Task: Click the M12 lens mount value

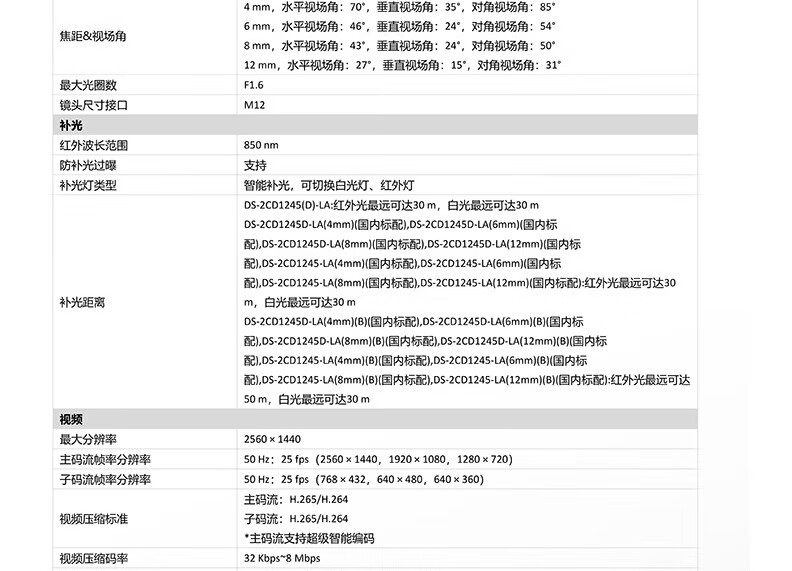Action: [x=255, y=105]
